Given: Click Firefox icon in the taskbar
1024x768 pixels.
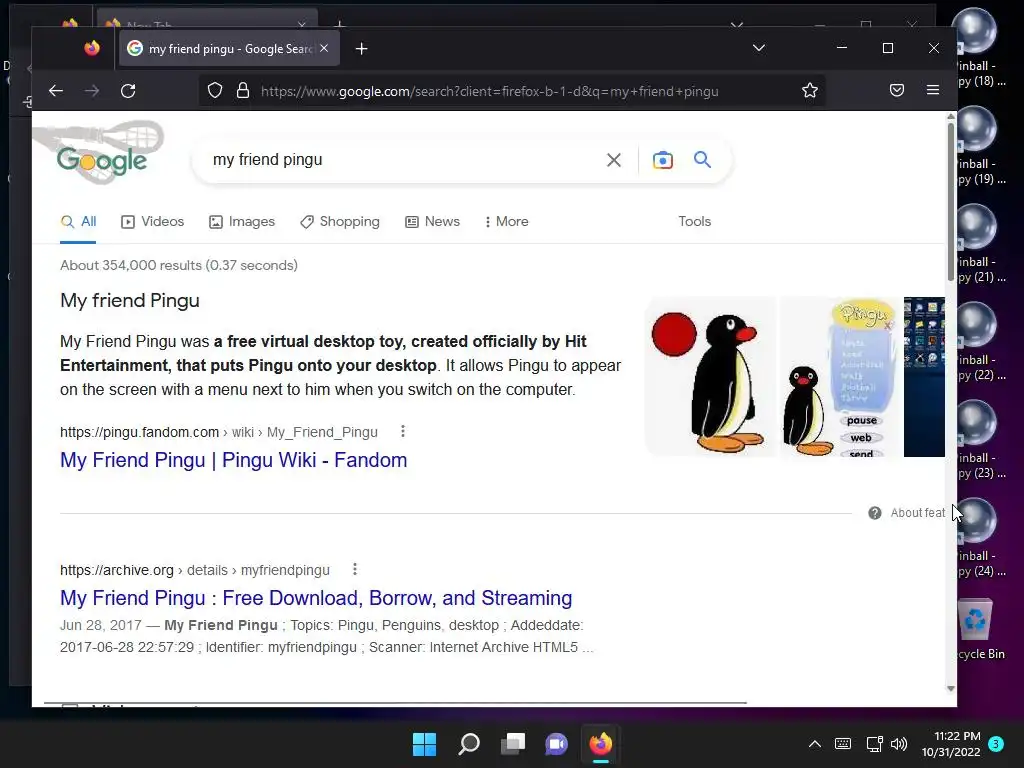Looking at the screenshot, I should coord(601,744).
